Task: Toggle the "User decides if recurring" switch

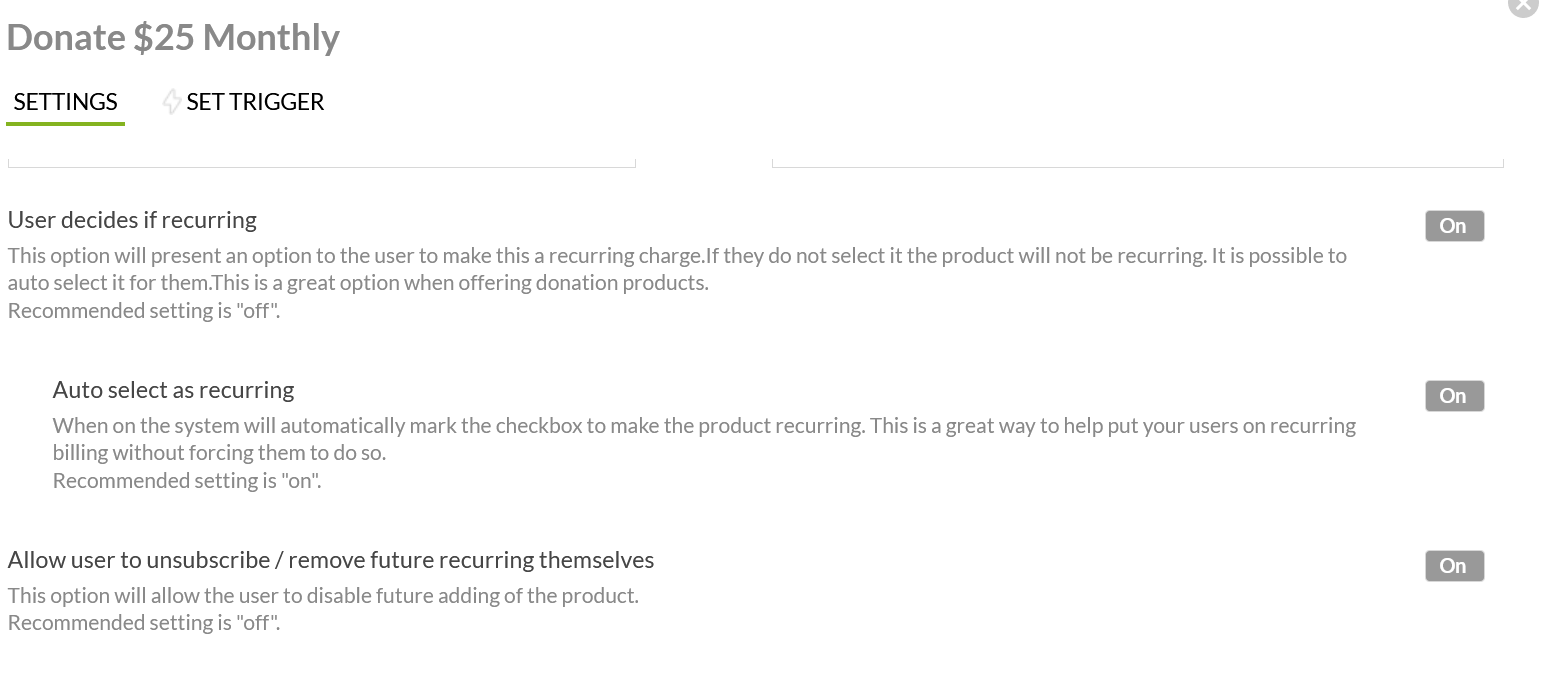Action: 1454,226
